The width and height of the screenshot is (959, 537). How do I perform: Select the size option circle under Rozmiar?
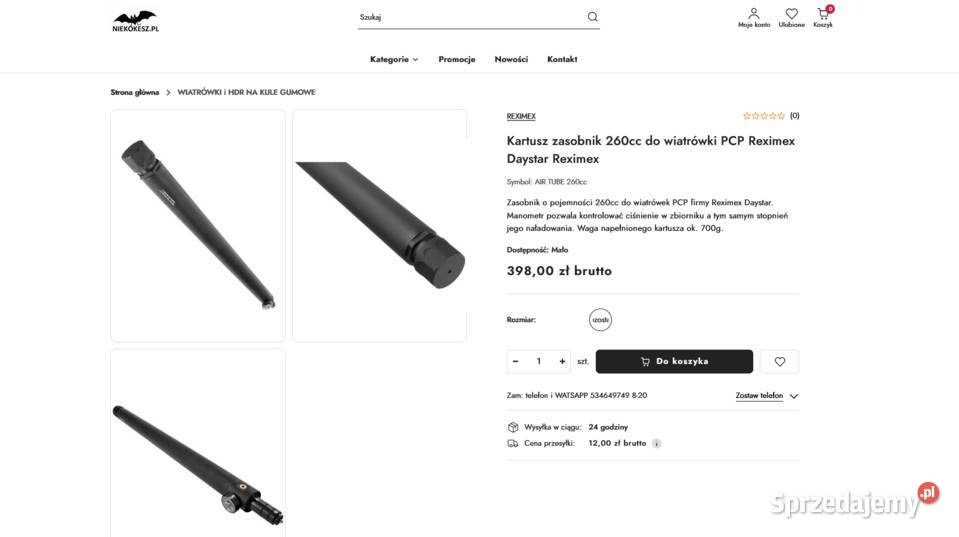tap(600, 320)
